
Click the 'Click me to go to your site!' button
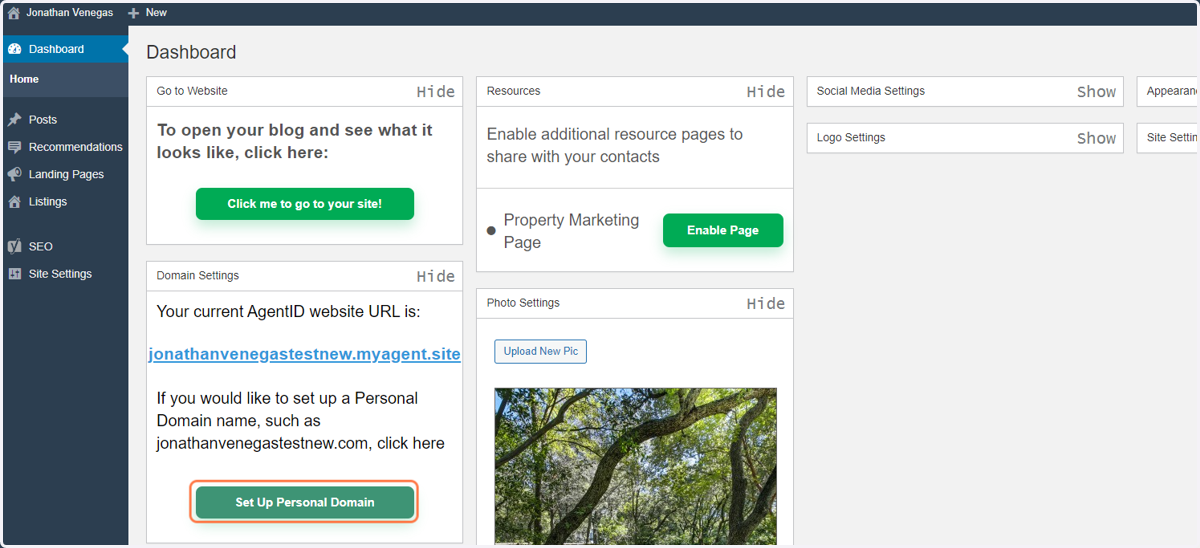[x=305, y=204]
